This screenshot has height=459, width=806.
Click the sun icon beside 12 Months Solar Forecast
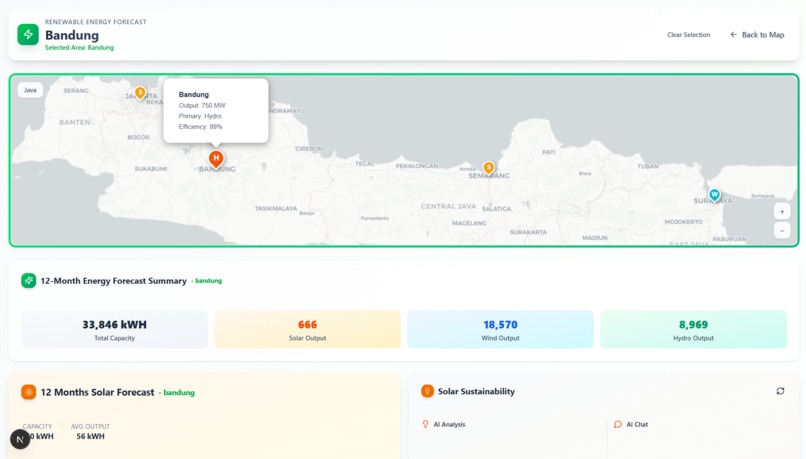tap(28, 392)
